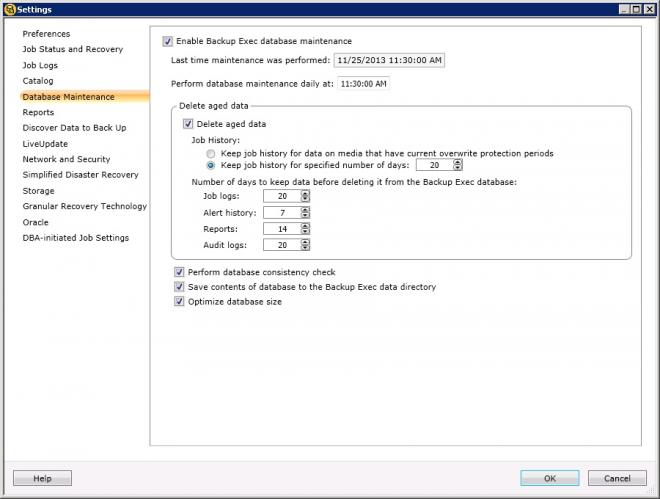Click the daily maintenance time field

click(x=363, y=84)
